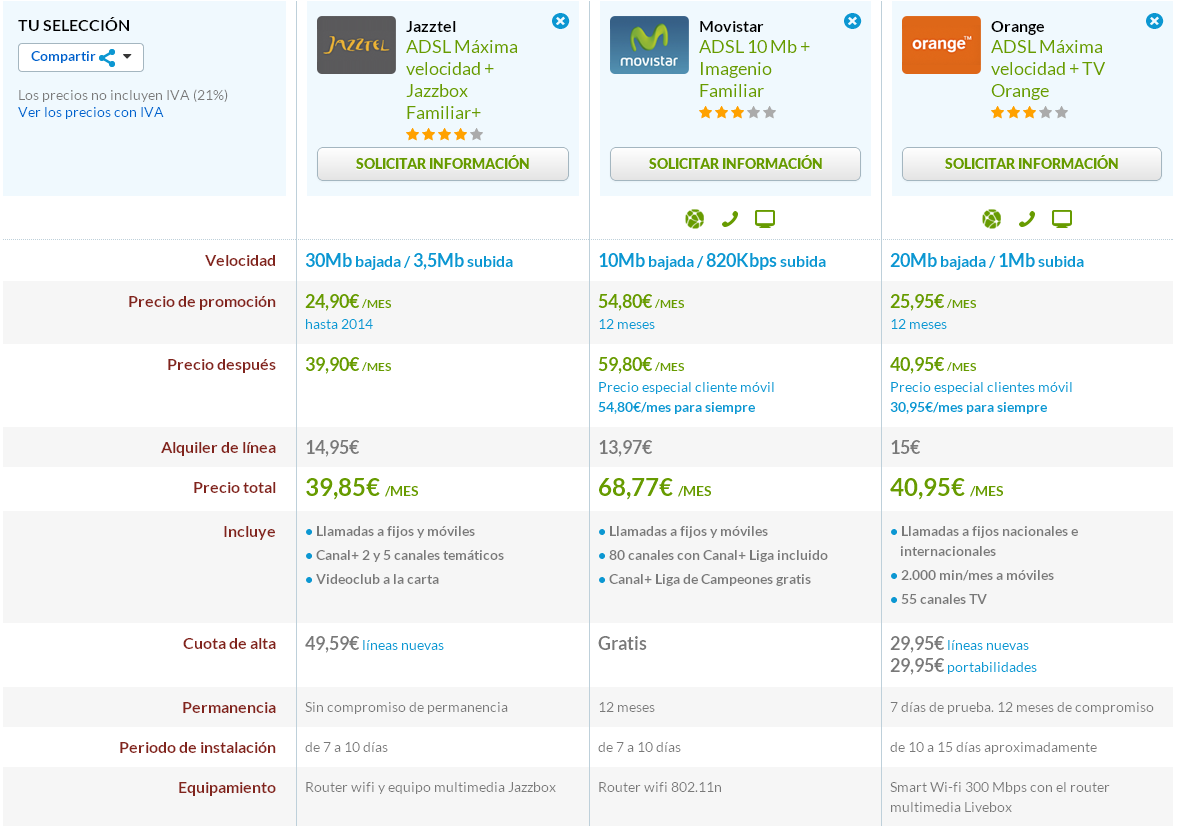Select Movistar 'Gratis' signup fee
The width and height of the screenshot is (1177, 826).
(622, 644)
